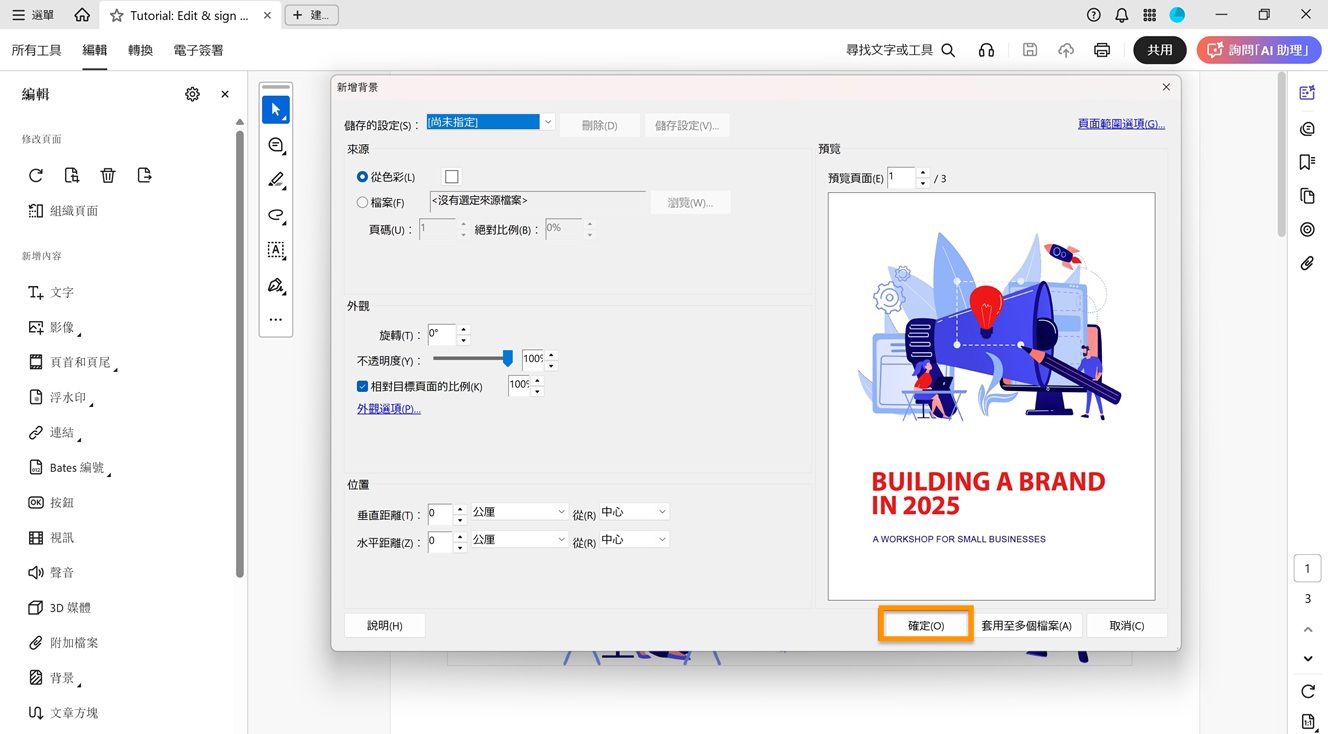
Task: Open the 頁面範圍選項 link
Action: tap(1121, 123)
